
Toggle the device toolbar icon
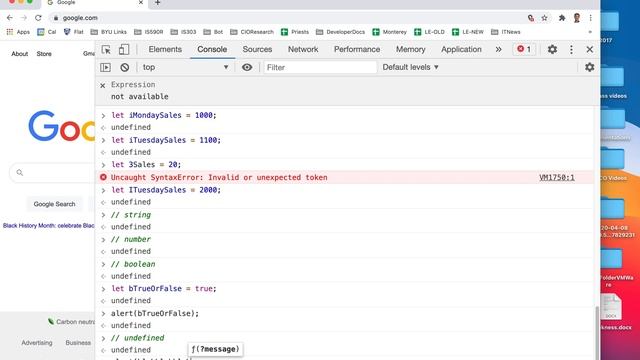pos(124,49)
